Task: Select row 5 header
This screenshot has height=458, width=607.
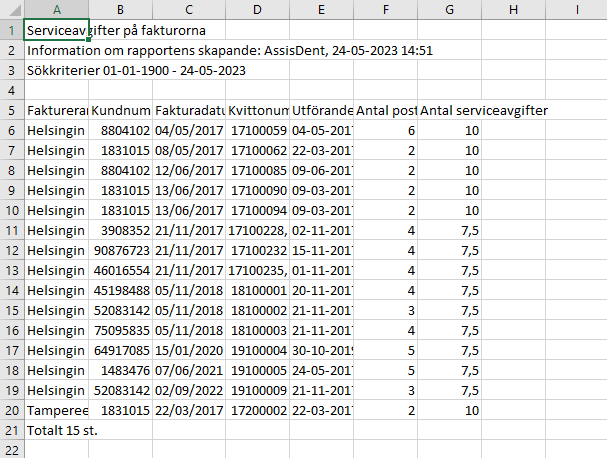Action: (12, 111)
